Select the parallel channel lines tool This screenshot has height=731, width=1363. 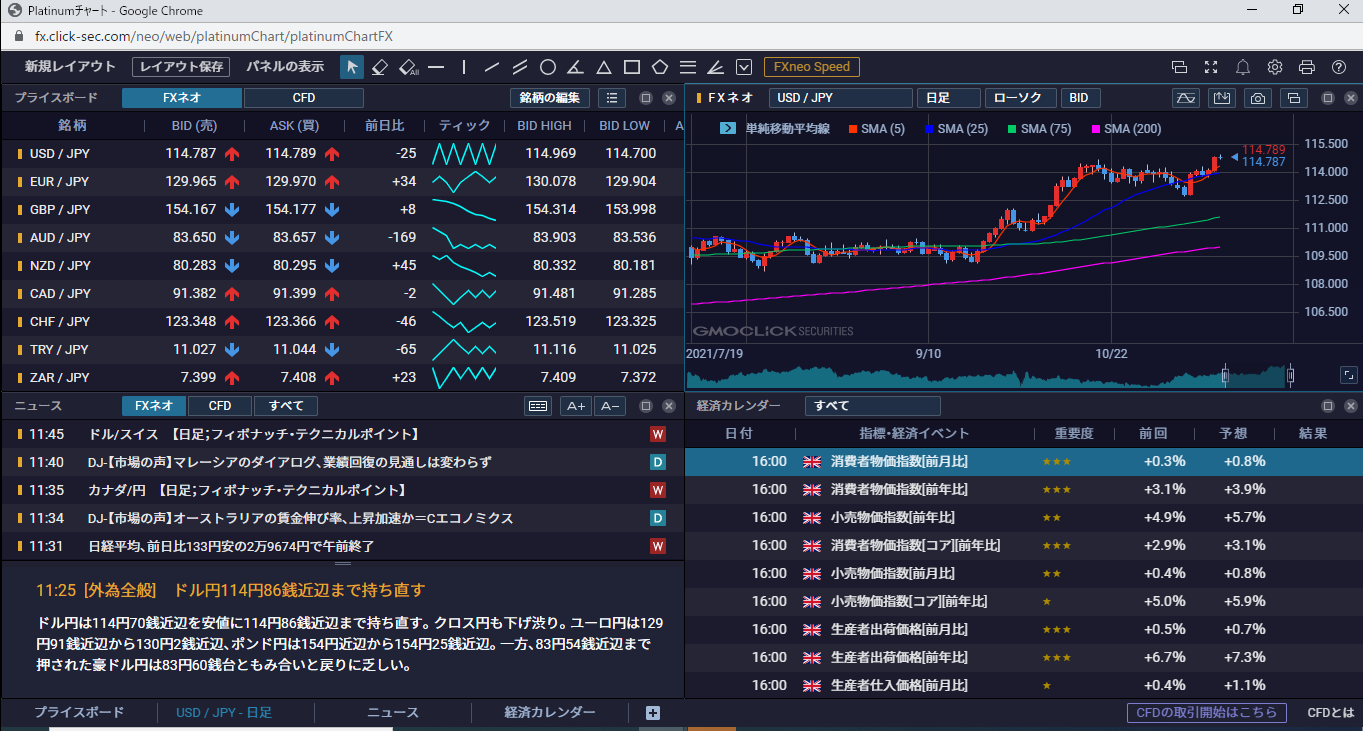(520, 67)
